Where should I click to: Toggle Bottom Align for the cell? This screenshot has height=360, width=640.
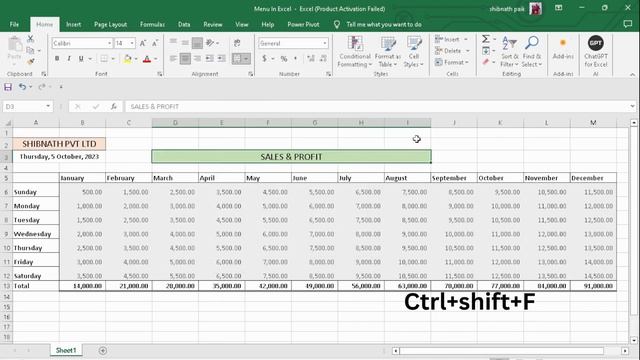pos(197,42)
